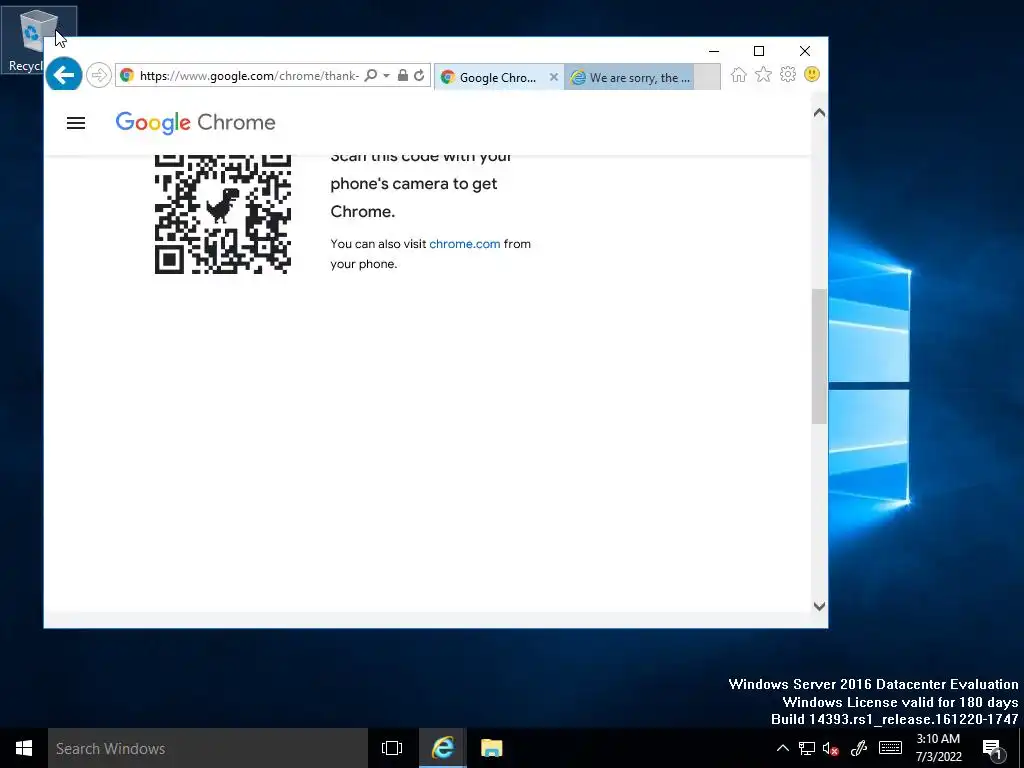
Task: Expand the address bar autocomplete dropdown arrow
Action: (x=387, y=76)
